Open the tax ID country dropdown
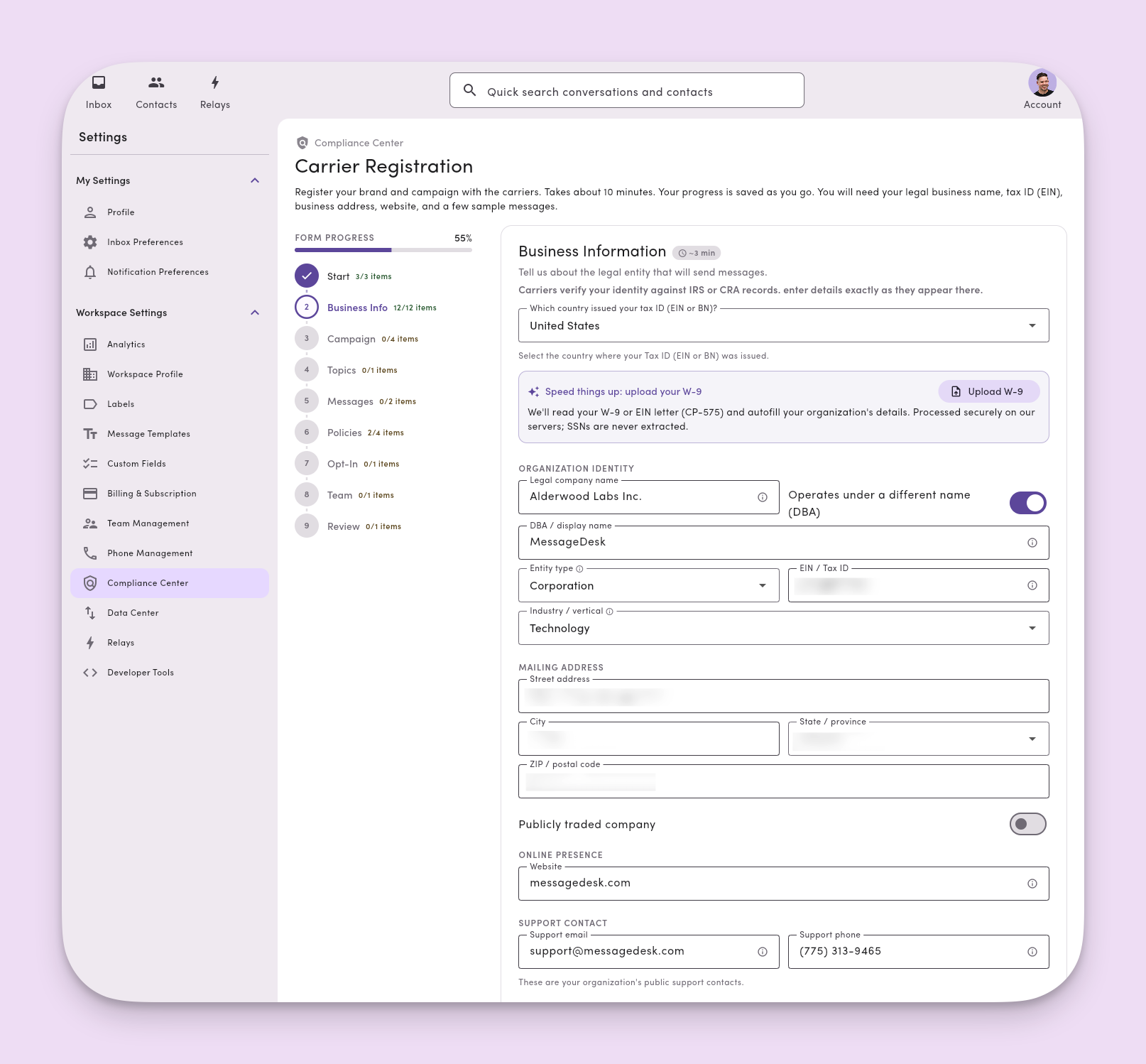1146x1064 pixels. coord(784,325)
